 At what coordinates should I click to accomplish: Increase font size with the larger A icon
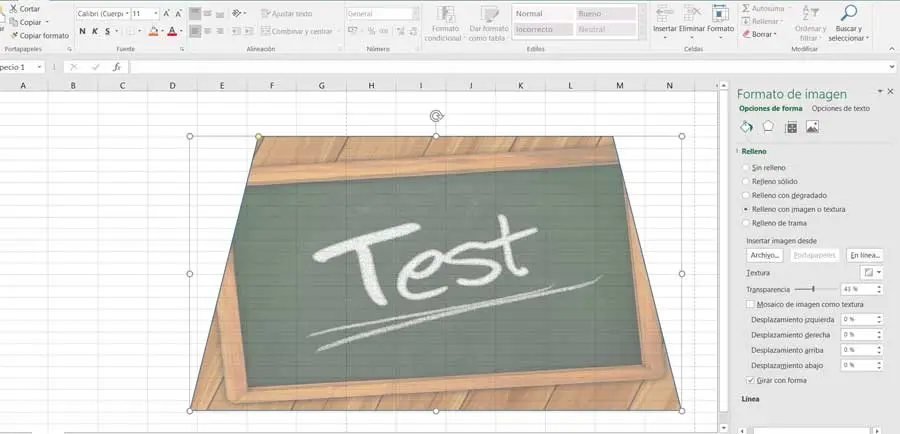tap(166, 13)
